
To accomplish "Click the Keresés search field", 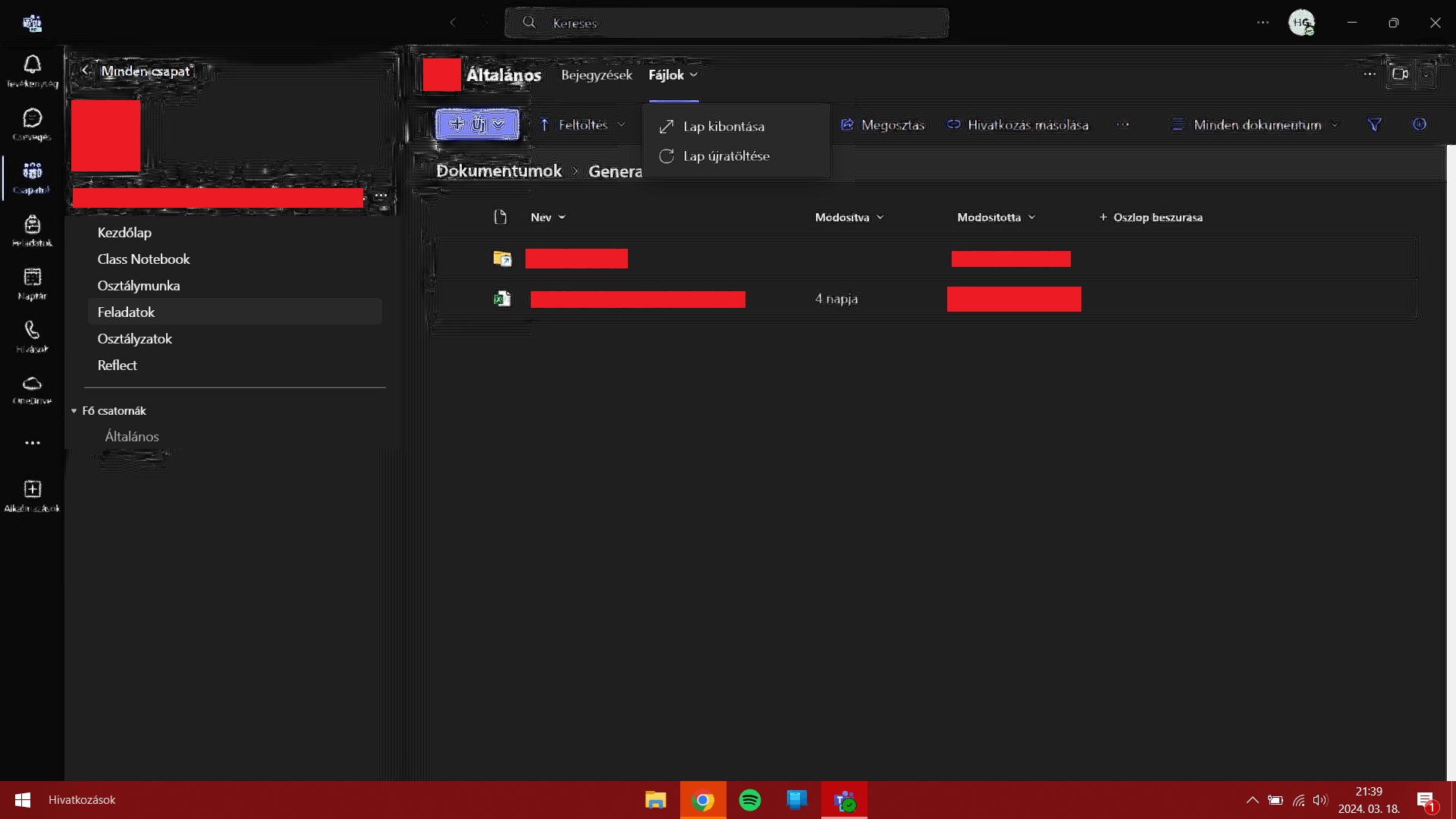I will tap(726, 23).
